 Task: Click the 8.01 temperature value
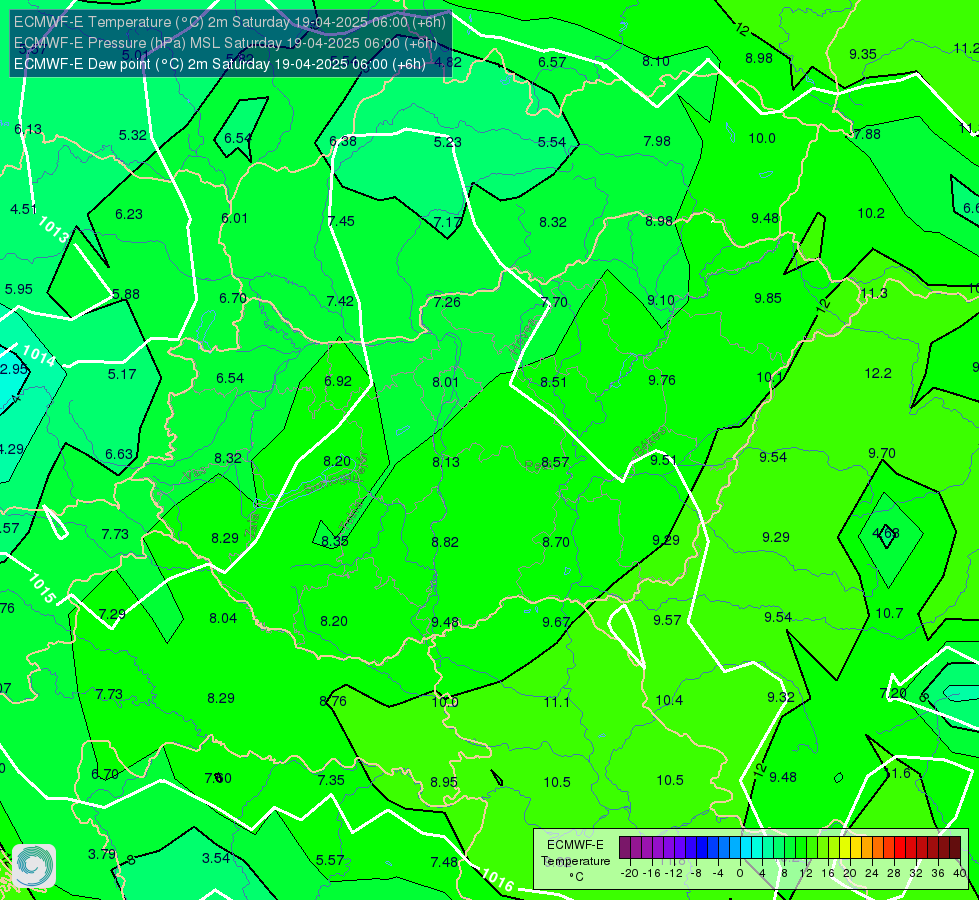[445, 382]
